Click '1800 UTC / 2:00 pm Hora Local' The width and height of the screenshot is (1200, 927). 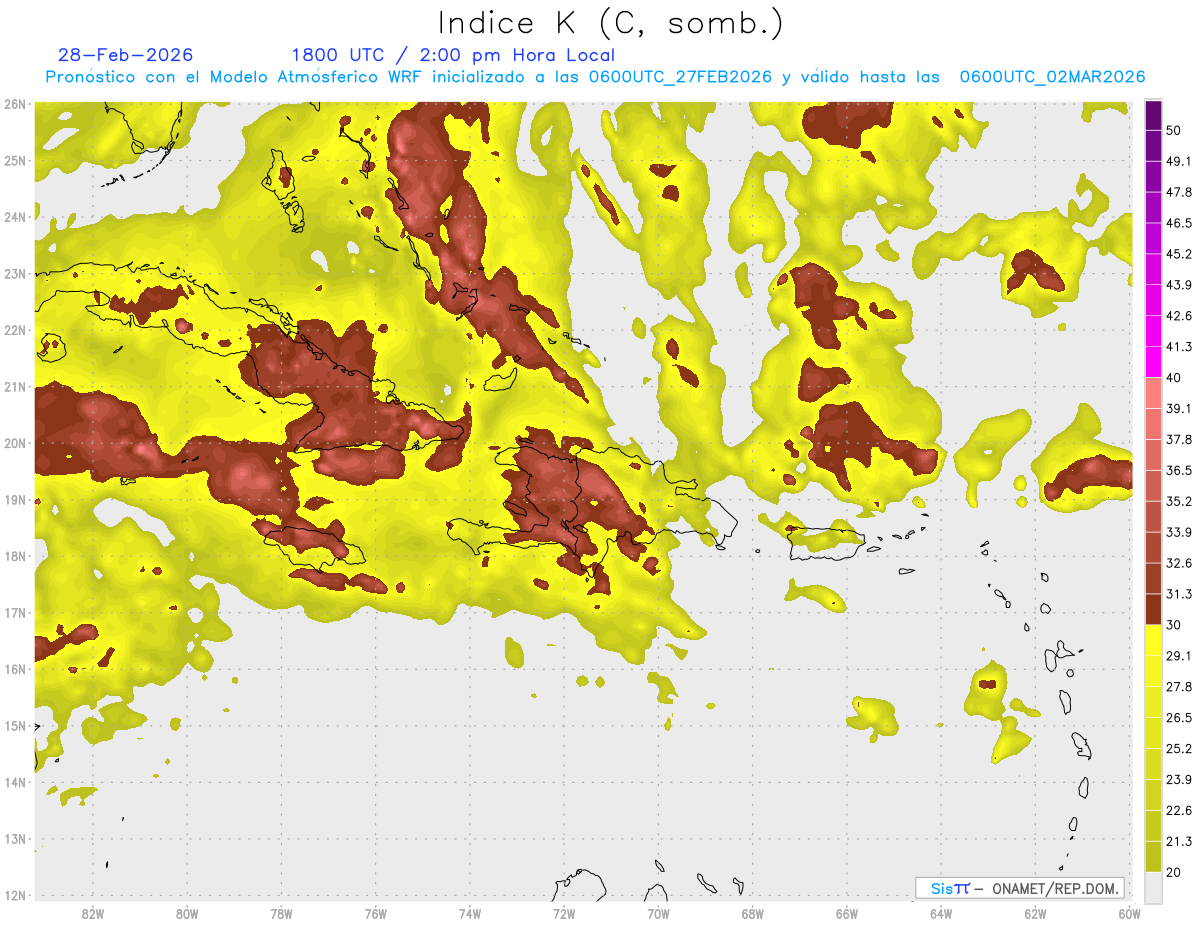(453, 55)
